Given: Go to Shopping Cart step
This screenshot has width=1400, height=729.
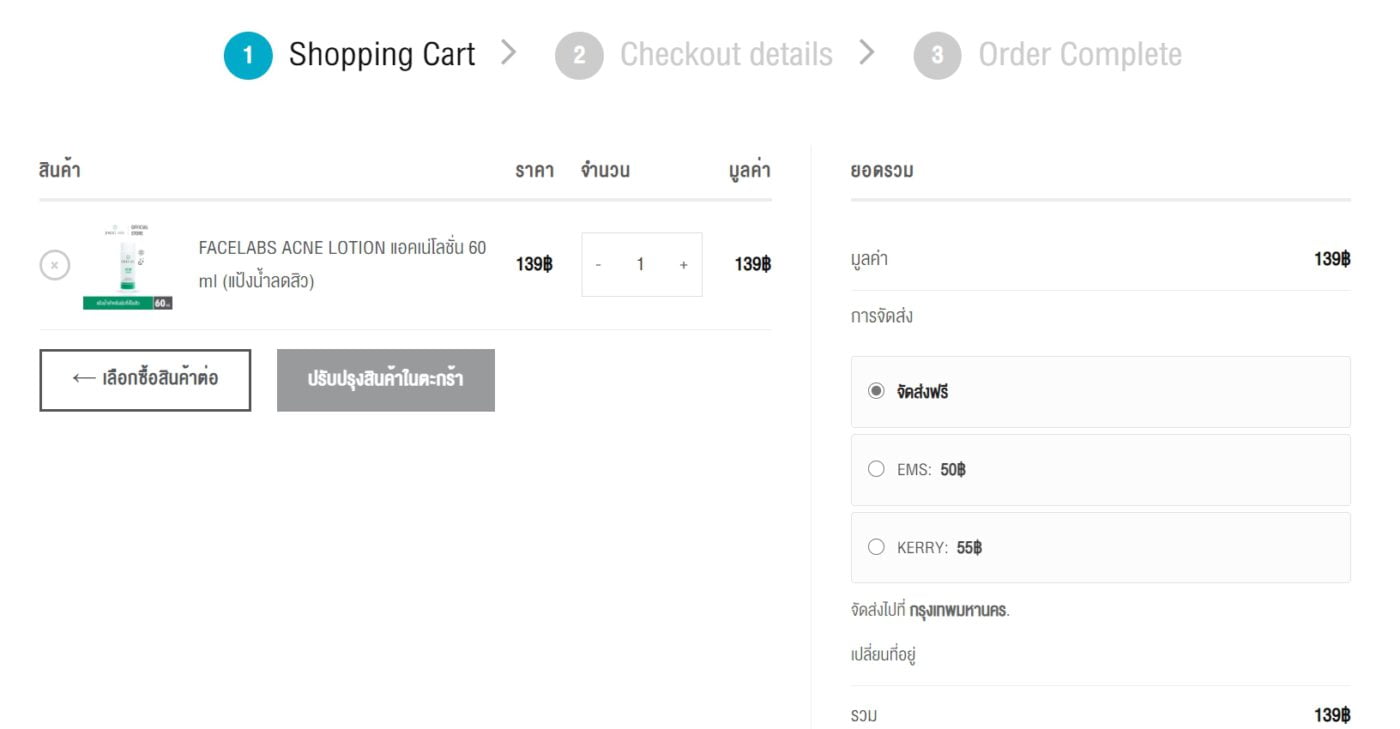Looking at the screenshot, I should (x=381, y=54).
